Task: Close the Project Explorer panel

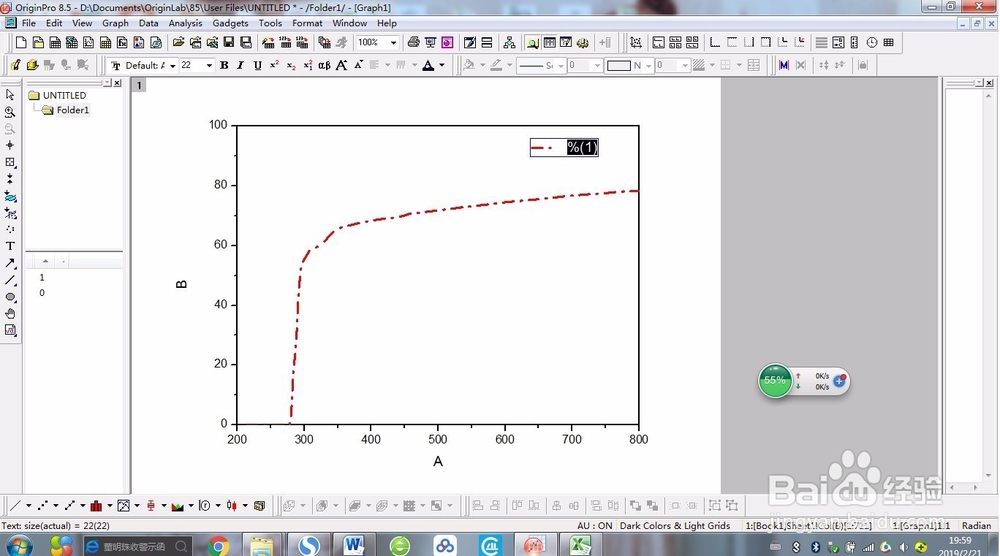Action: (117, 83)
